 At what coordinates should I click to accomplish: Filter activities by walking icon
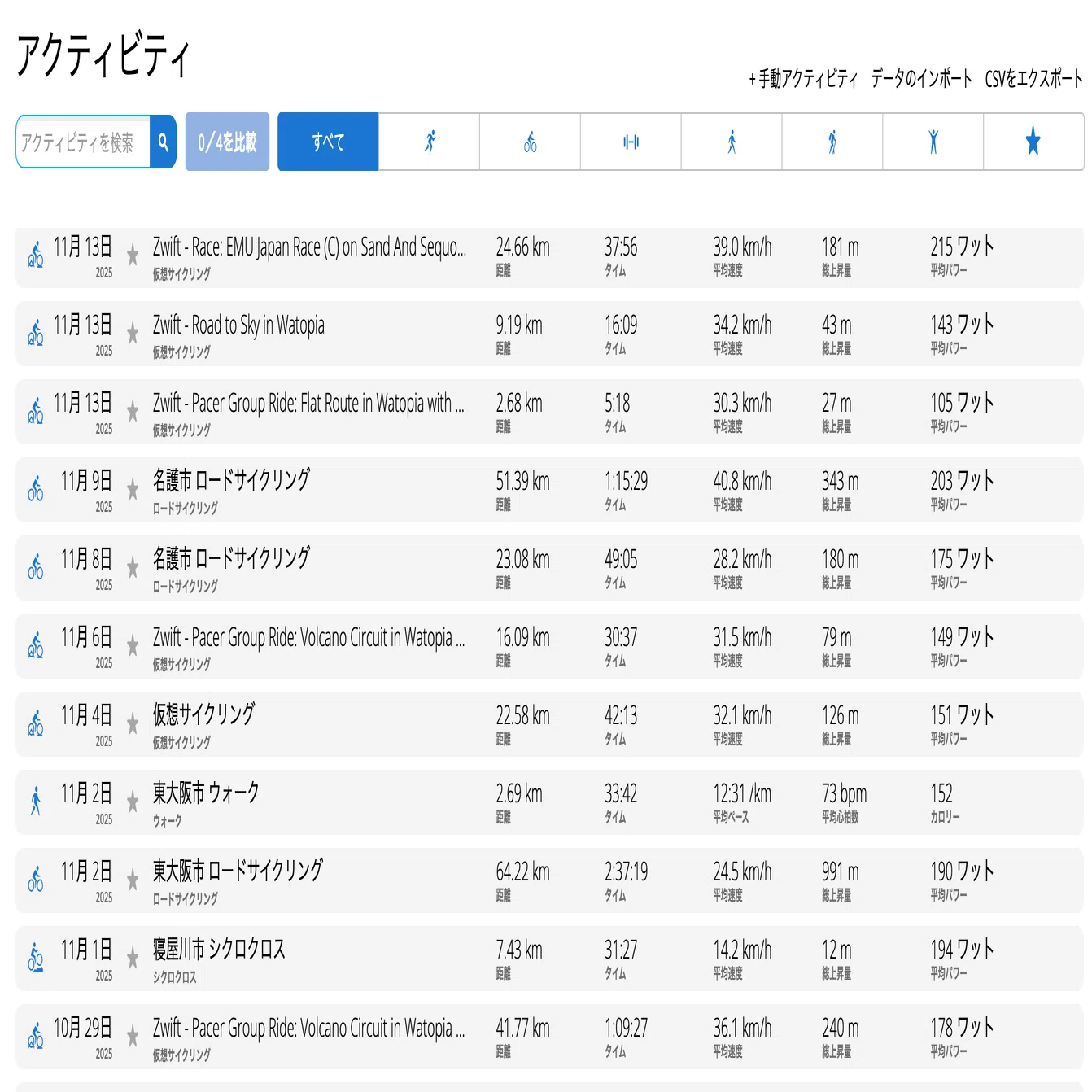point(732,142)
